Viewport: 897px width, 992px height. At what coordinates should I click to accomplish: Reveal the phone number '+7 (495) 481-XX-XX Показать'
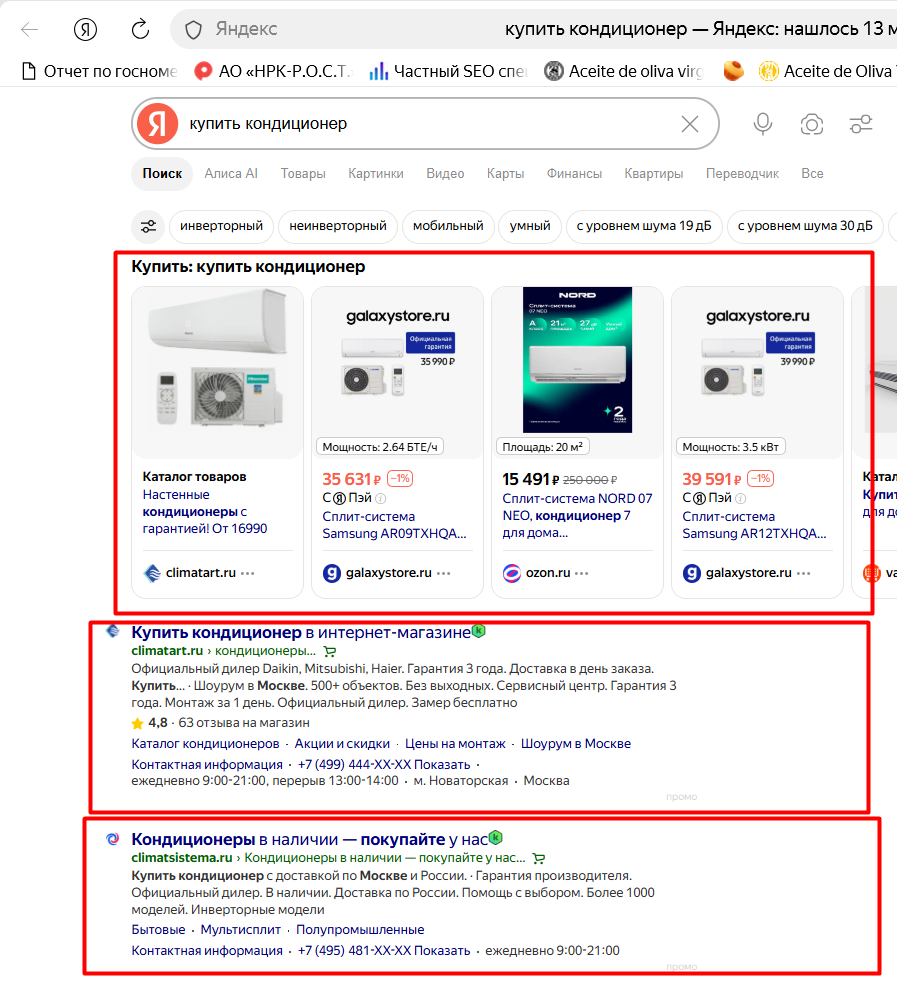[x=384, y=951]
